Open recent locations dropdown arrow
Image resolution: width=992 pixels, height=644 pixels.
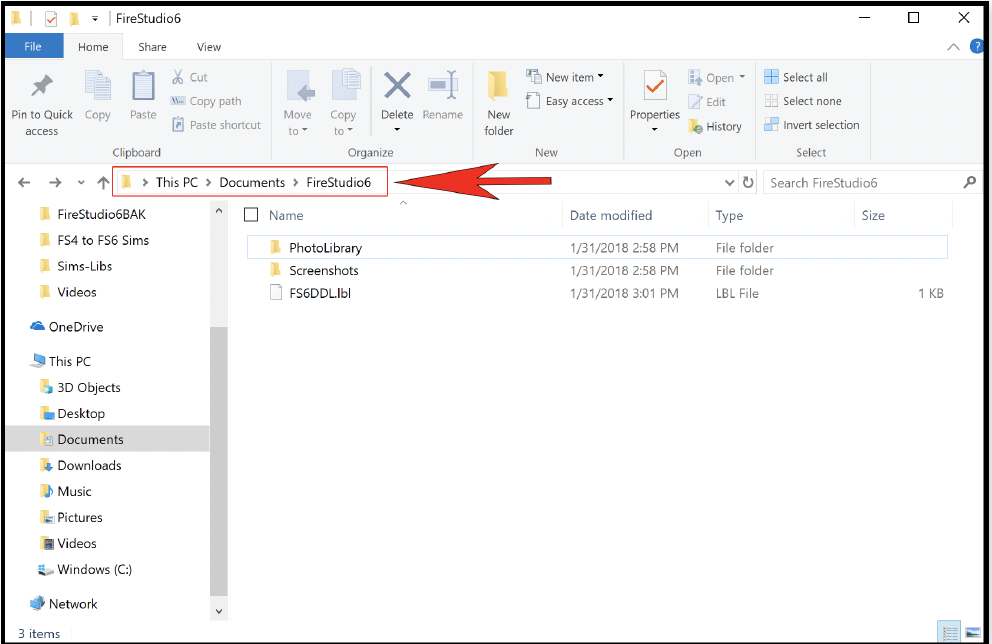81,183
